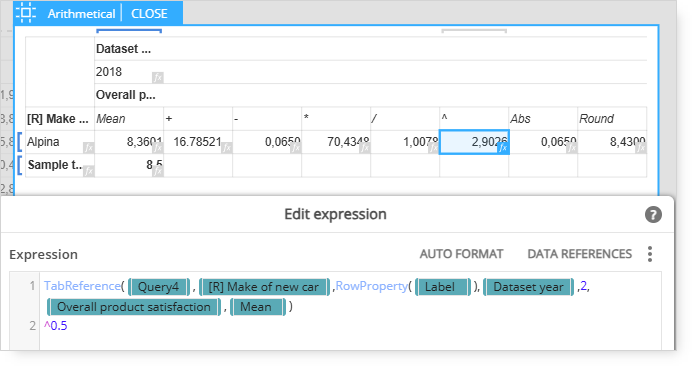
Task: Click line number 1 in expression gutter
Action: [x=32, y=286]
